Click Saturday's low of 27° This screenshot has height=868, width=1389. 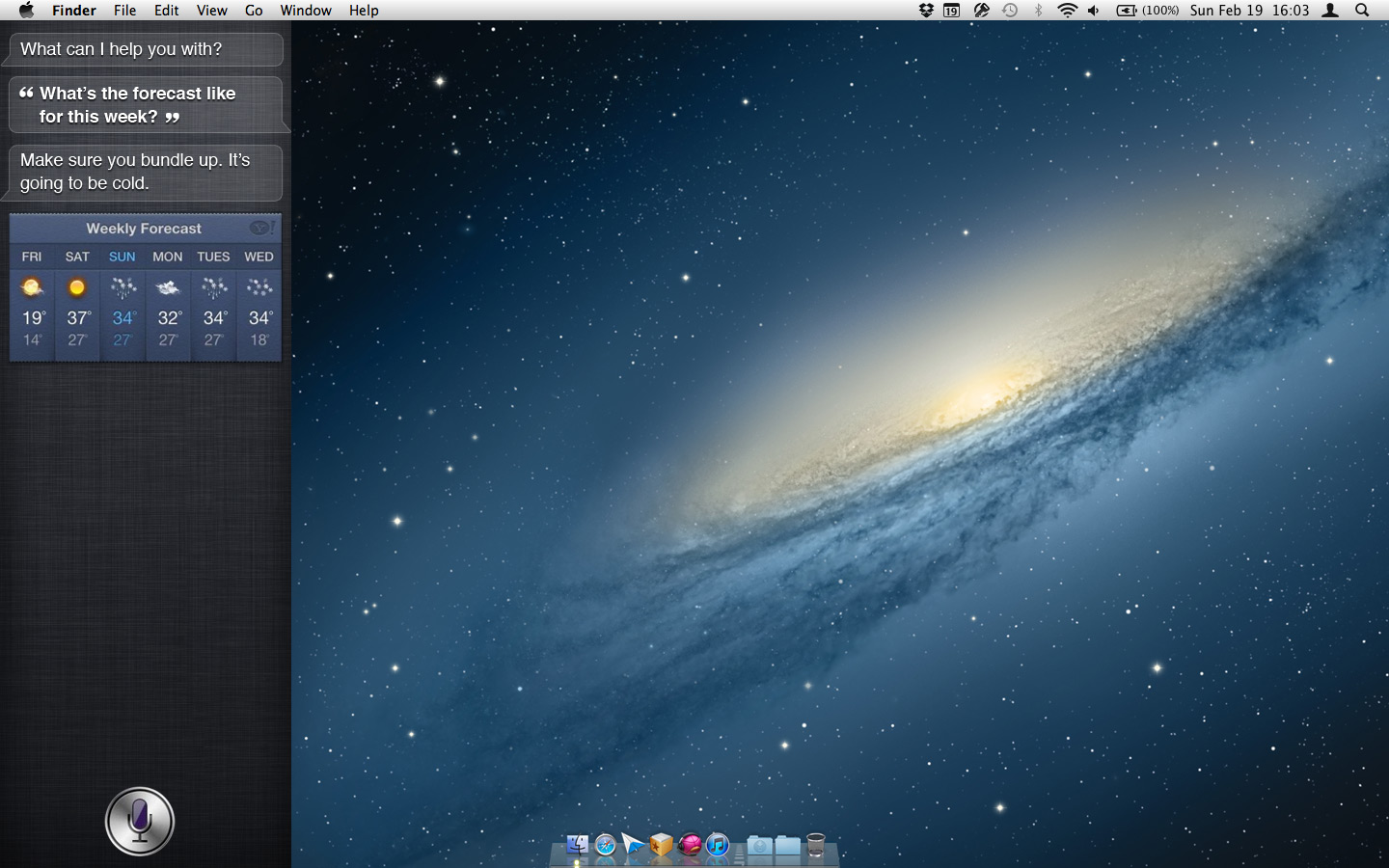77,340
